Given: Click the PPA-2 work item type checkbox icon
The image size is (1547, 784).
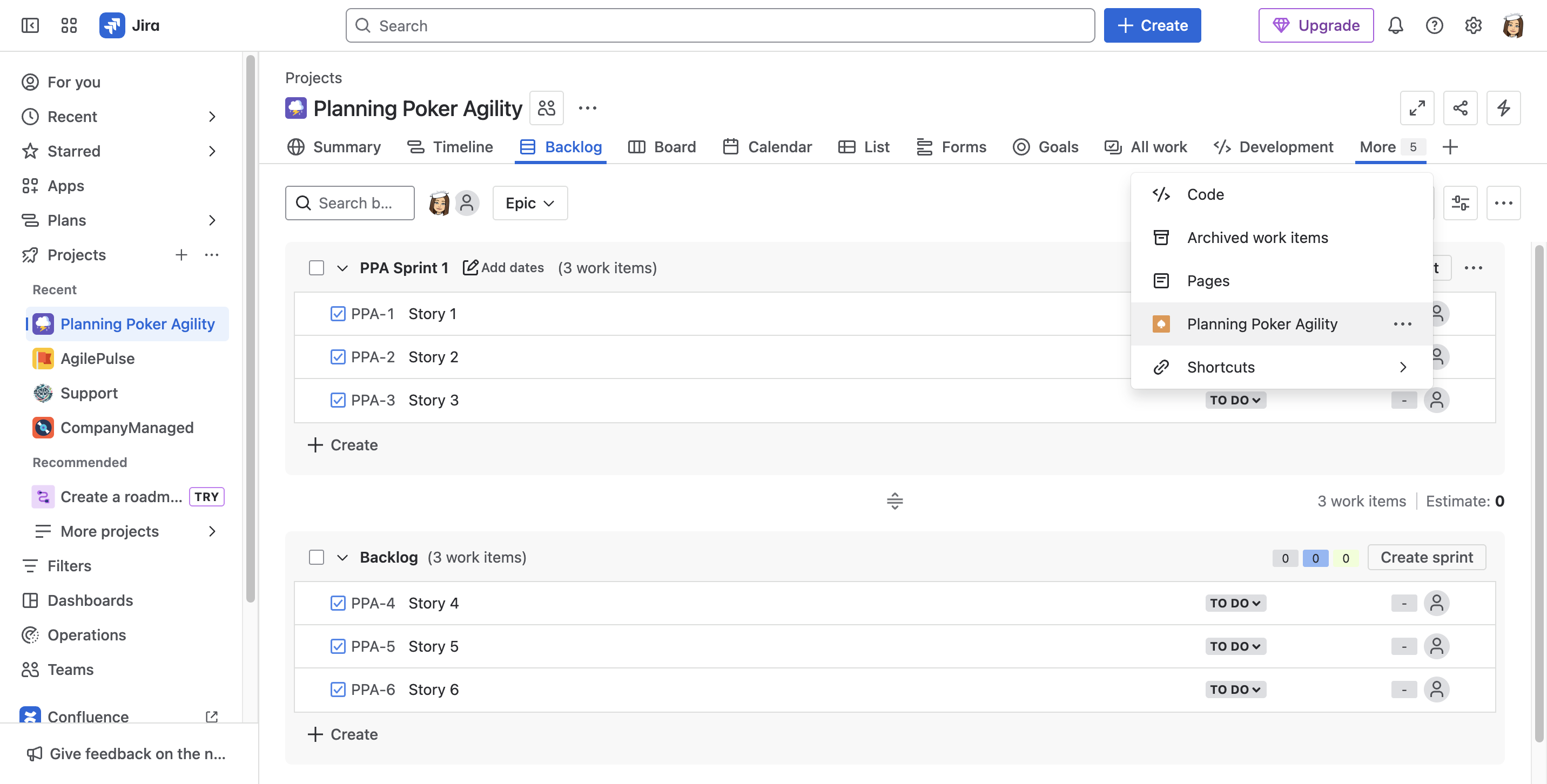Looking at the screenshot, I should click(x=338, y=357).
